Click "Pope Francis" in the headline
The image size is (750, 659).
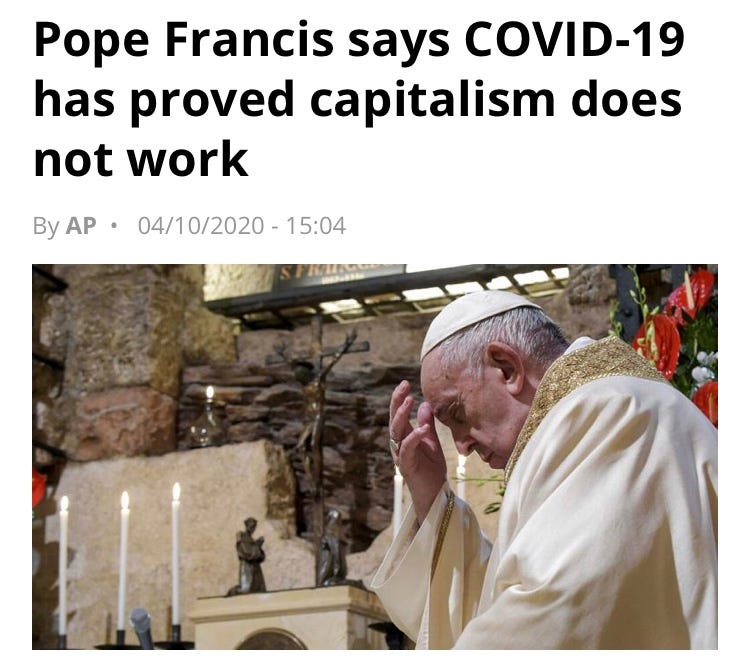click(184, 41)
